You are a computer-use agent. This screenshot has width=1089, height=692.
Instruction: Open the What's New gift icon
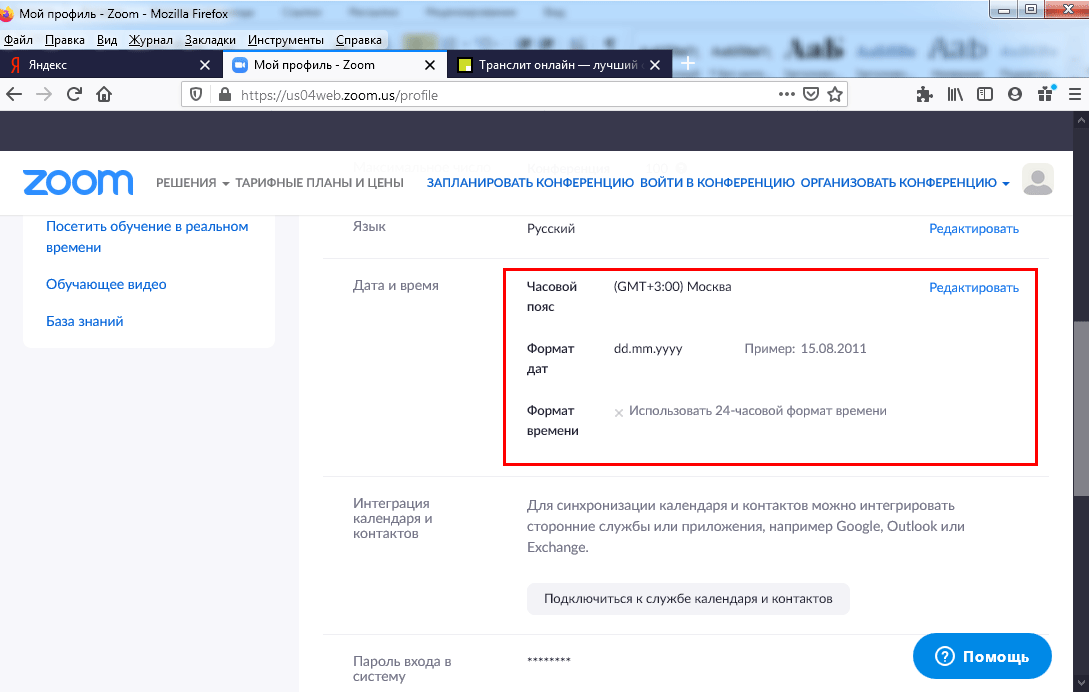(x=1045, y=93)
